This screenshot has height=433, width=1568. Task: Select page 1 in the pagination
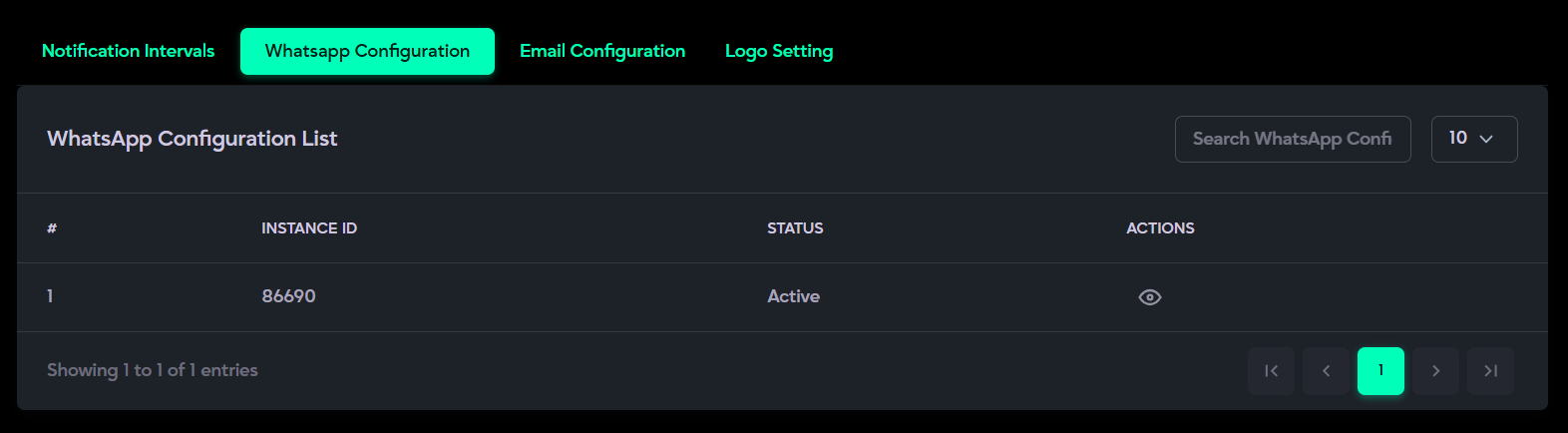1380,371
